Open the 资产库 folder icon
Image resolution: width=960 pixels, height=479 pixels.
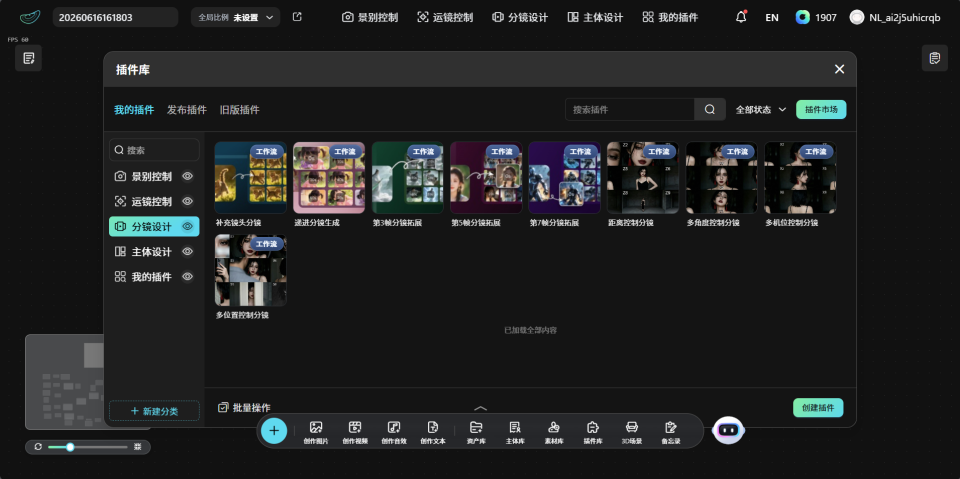476,428
